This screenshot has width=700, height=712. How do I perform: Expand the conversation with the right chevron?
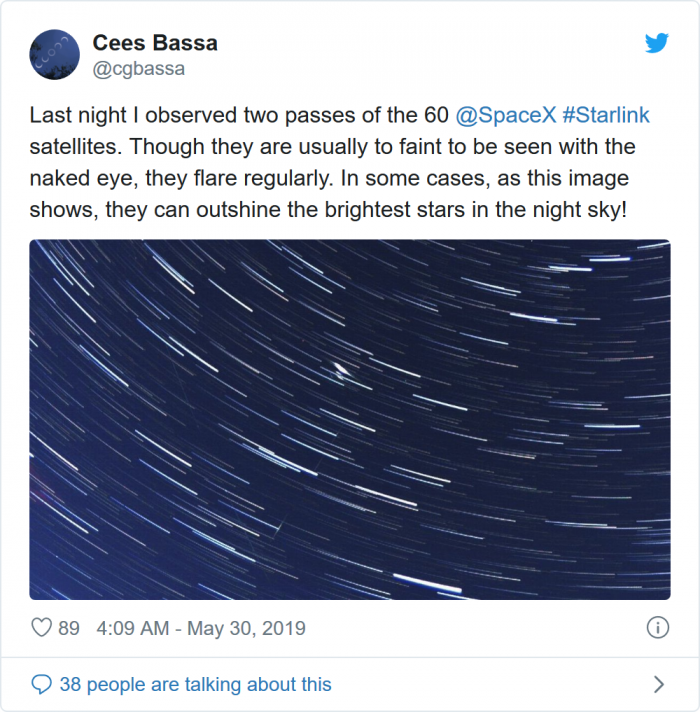click(x=658, y=685)
